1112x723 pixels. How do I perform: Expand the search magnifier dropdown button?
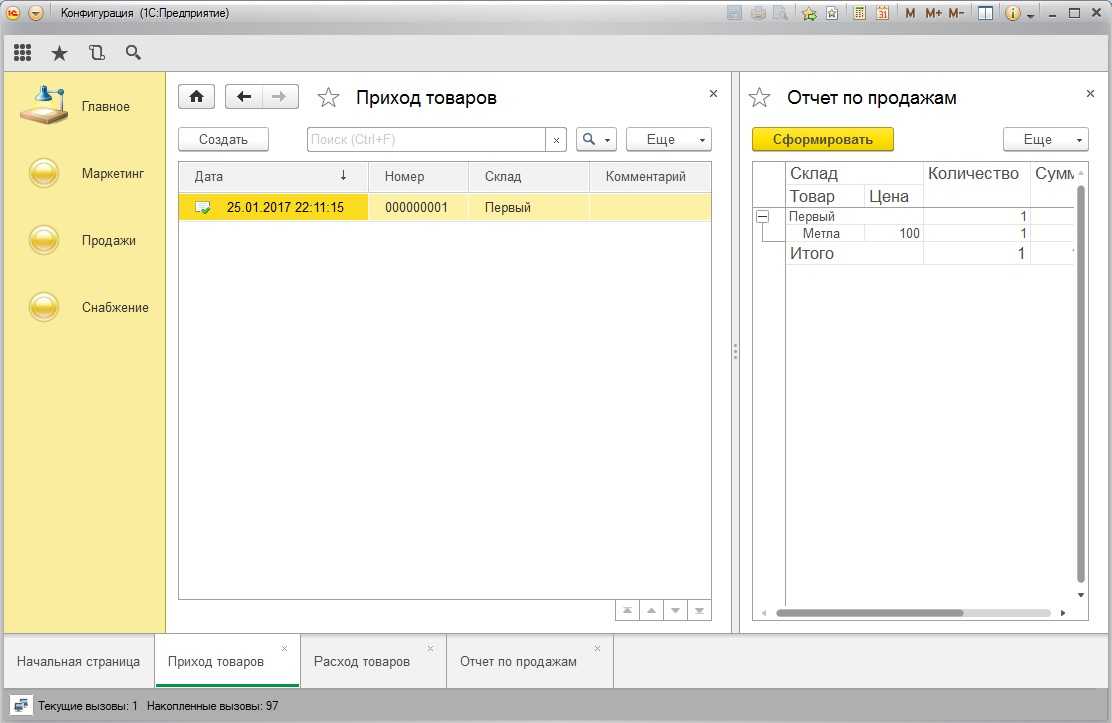596,140
